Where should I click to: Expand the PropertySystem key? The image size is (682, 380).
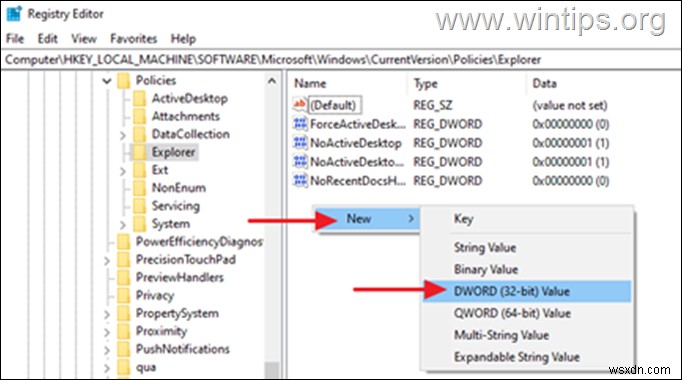tap(107, 314)
